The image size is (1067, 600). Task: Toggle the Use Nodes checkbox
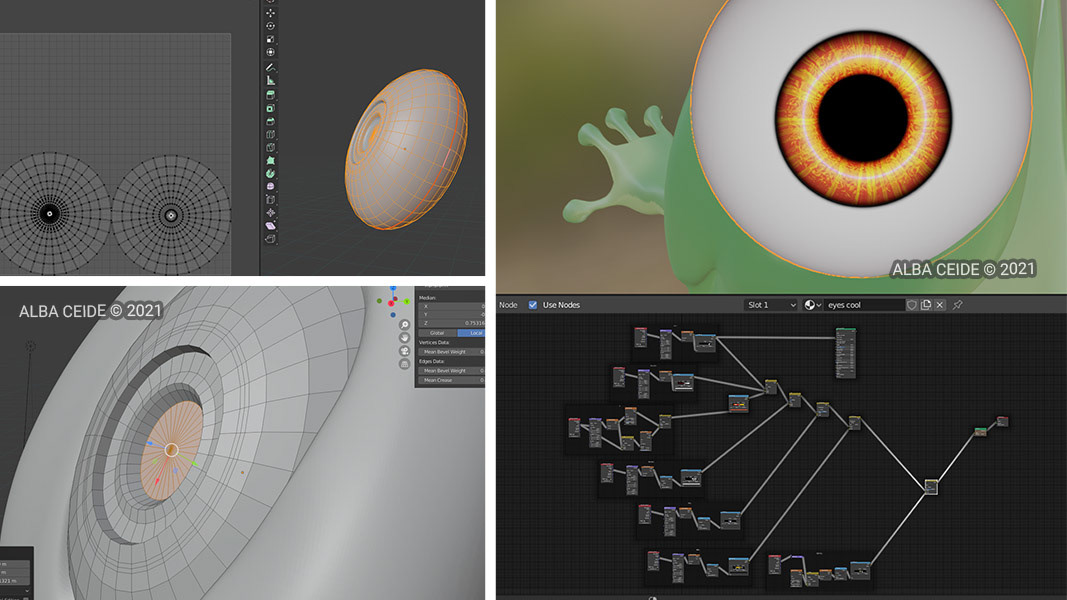click(533, 305)
